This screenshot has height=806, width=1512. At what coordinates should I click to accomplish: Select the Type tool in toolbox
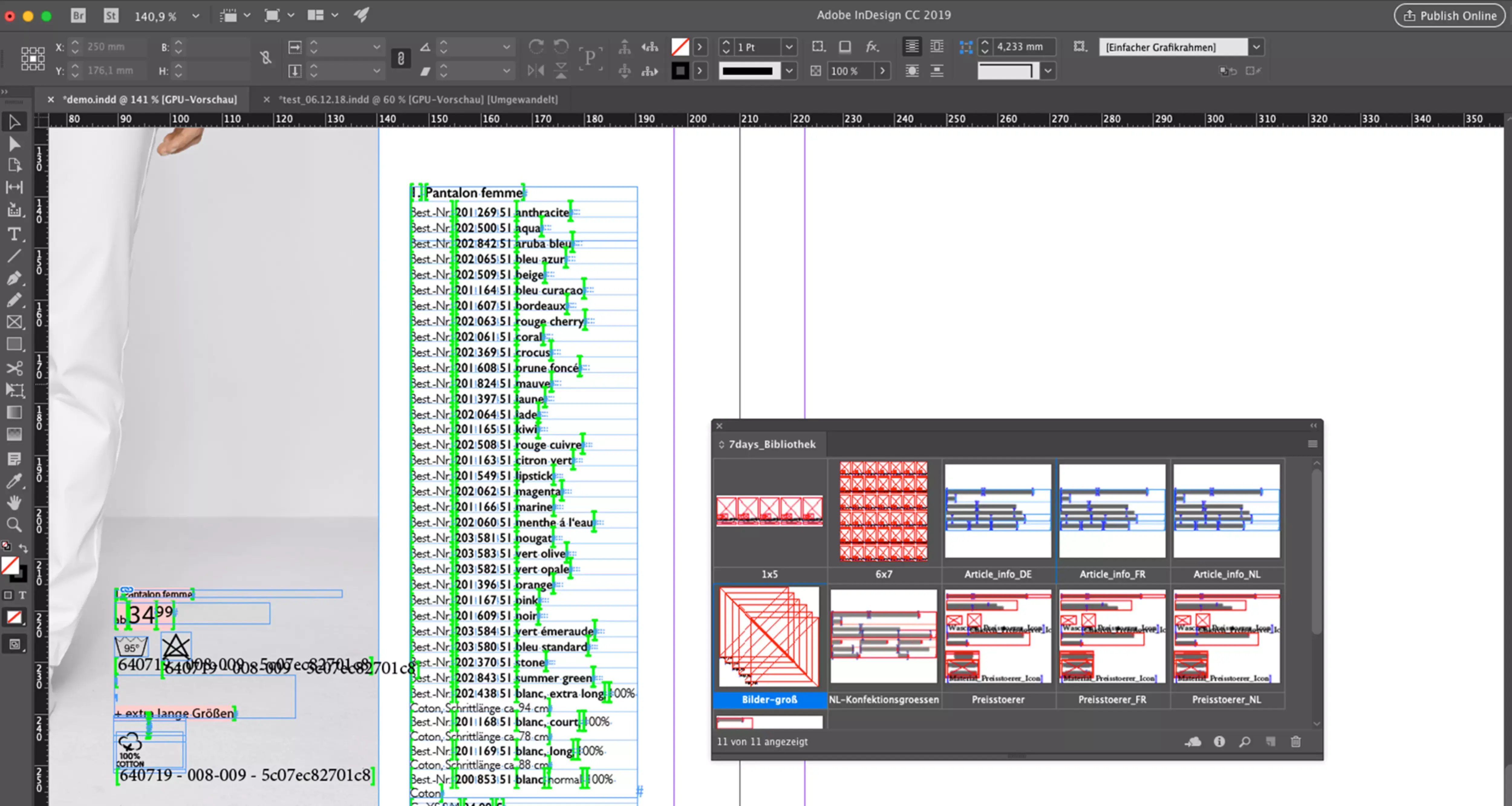pos(14,234)
